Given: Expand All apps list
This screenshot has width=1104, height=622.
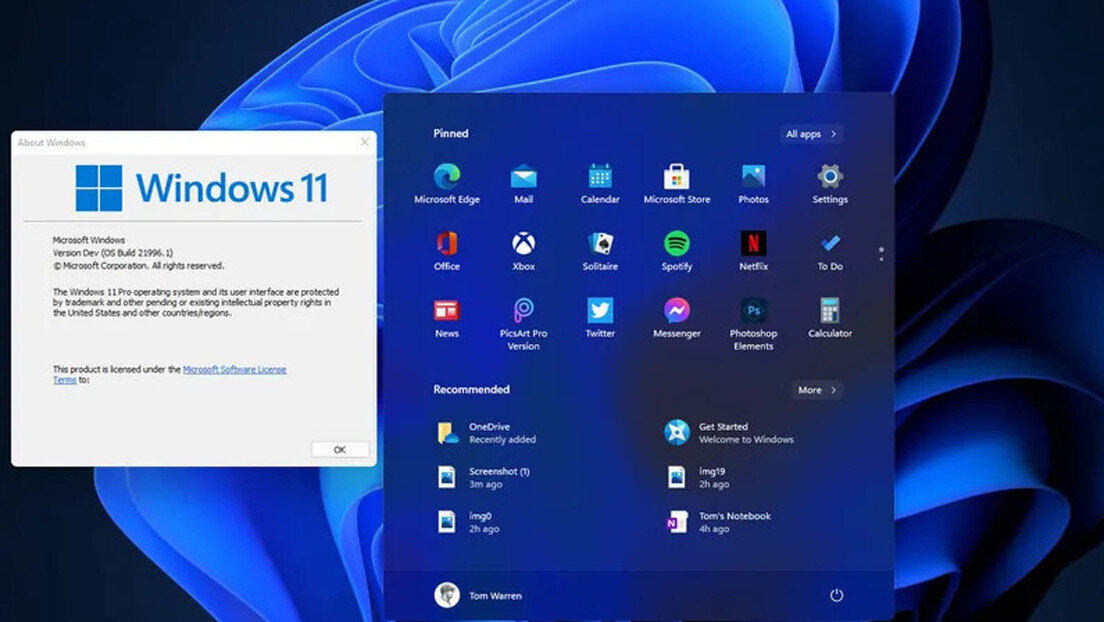Looking at the screenshot, I should 811,134.
